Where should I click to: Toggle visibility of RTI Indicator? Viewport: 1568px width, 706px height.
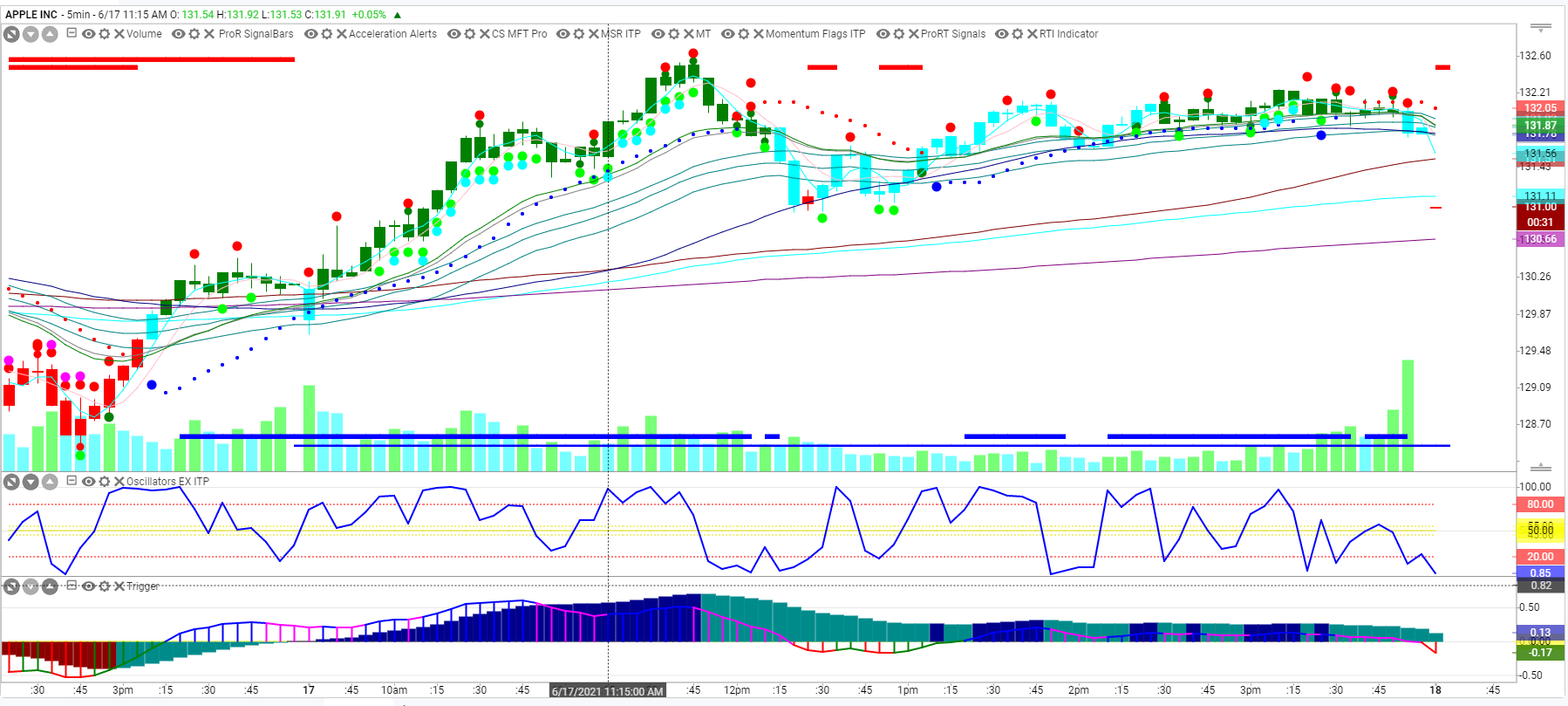click(1002, 34)
